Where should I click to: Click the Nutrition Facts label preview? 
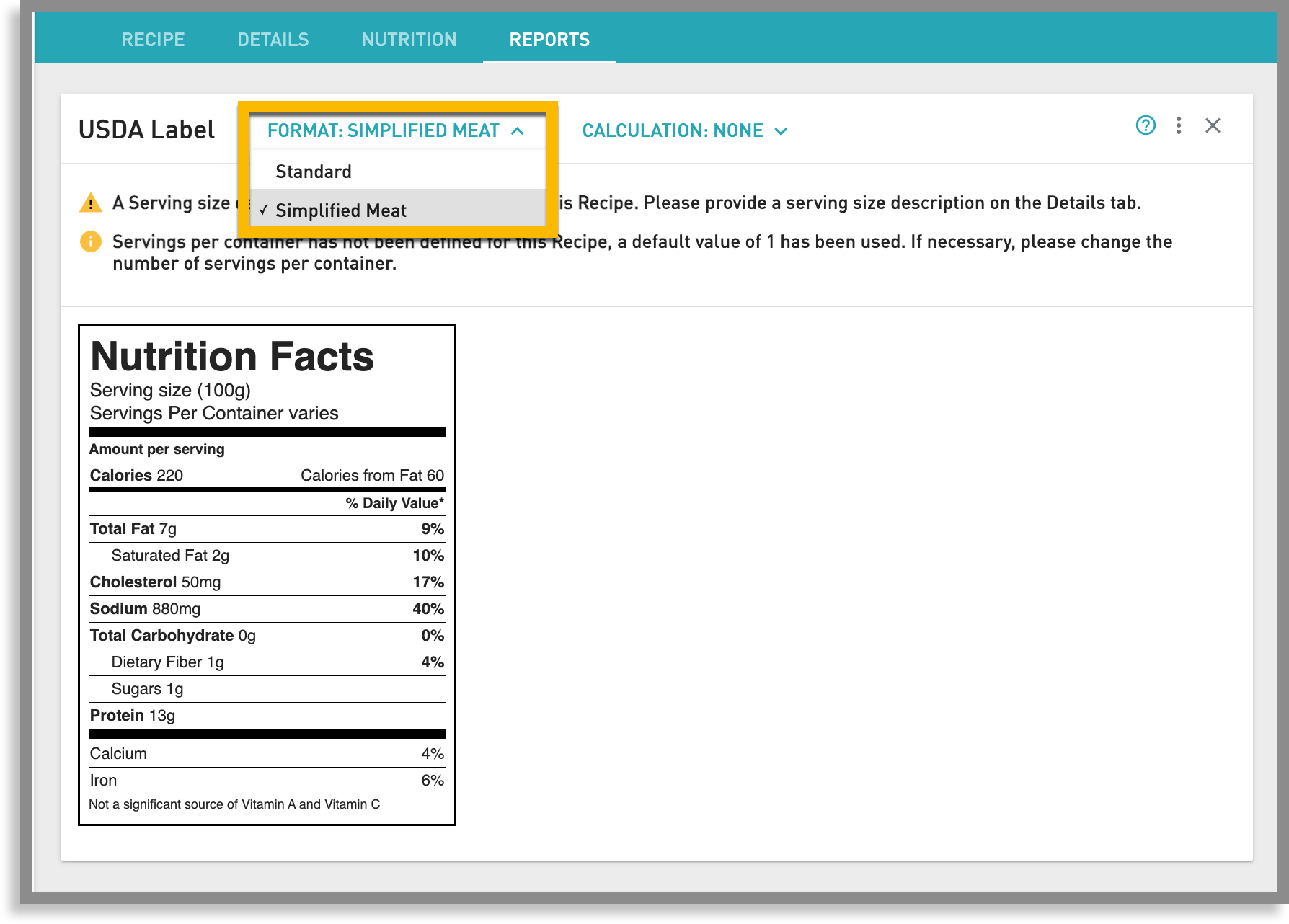(267, 573)
